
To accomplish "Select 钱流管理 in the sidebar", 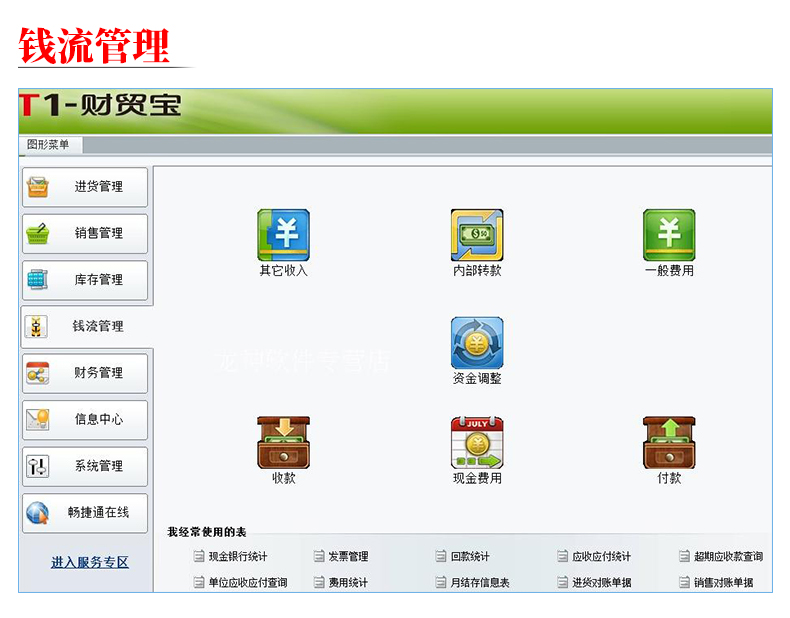I will point(87,326).
